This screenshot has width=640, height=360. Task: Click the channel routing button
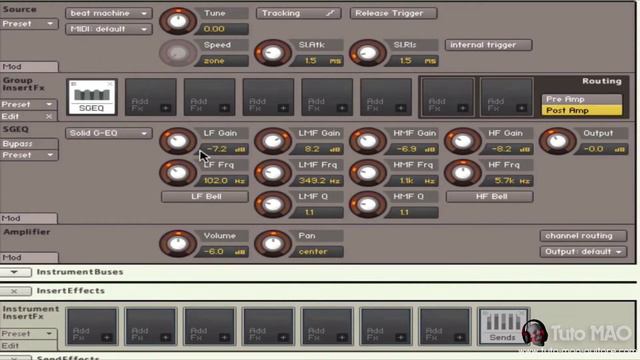click(583, 236)
